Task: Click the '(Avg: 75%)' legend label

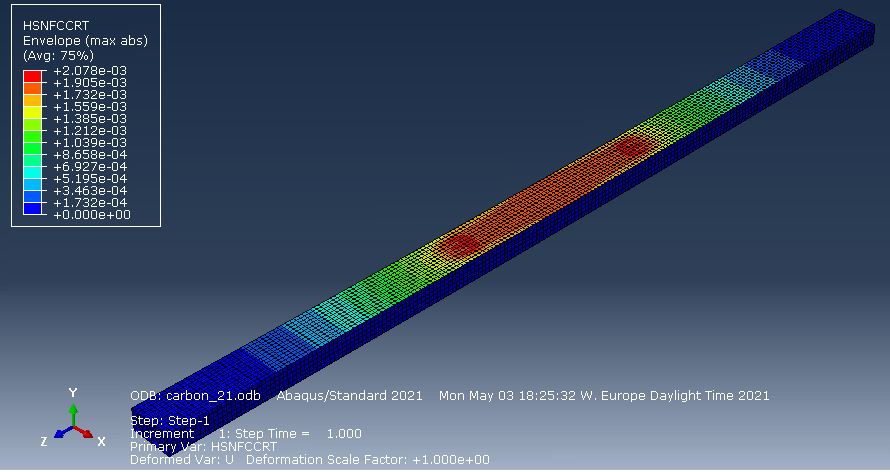Action: click(x=58, y=56)
